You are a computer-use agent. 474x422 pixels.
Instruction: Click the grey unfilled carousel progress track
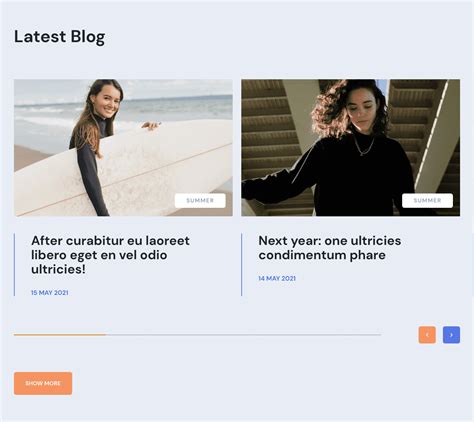(244, 334)
